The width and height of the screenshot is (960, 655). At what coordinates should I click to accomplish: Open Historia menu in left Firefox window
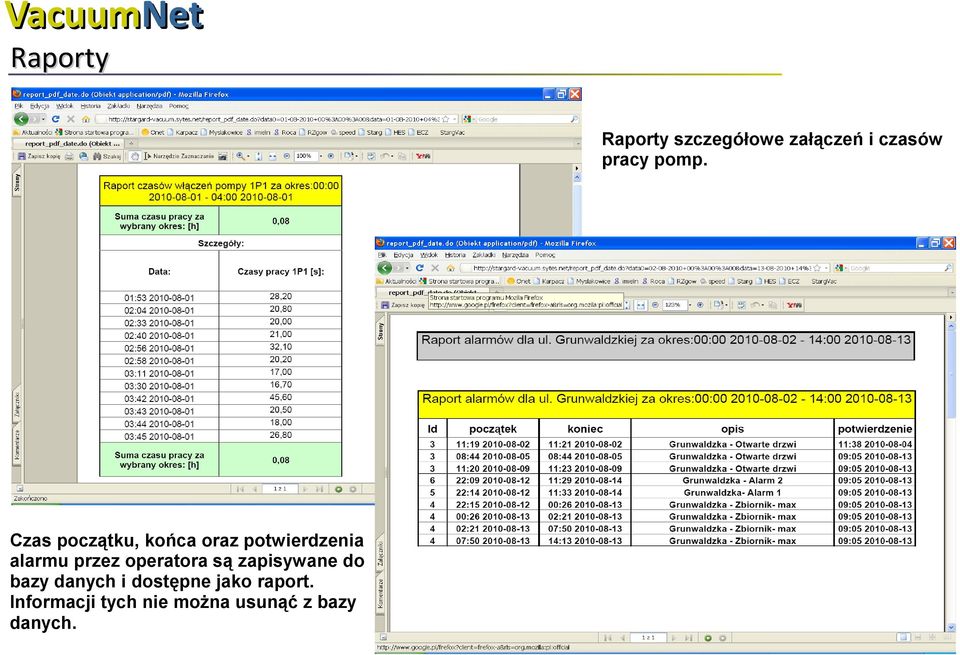pos(91,106)
